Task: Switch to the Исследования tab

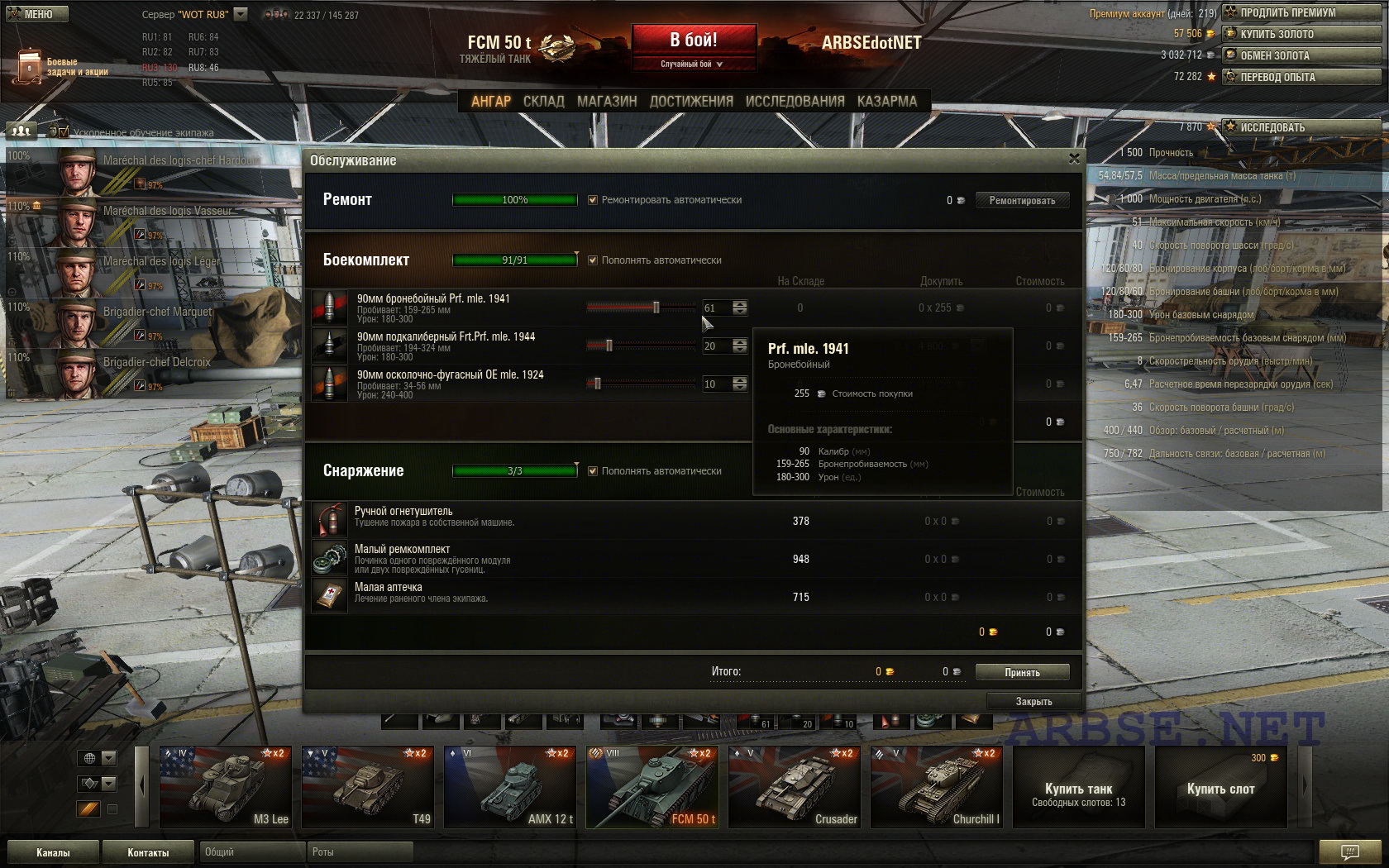Action: click(795, 101)
